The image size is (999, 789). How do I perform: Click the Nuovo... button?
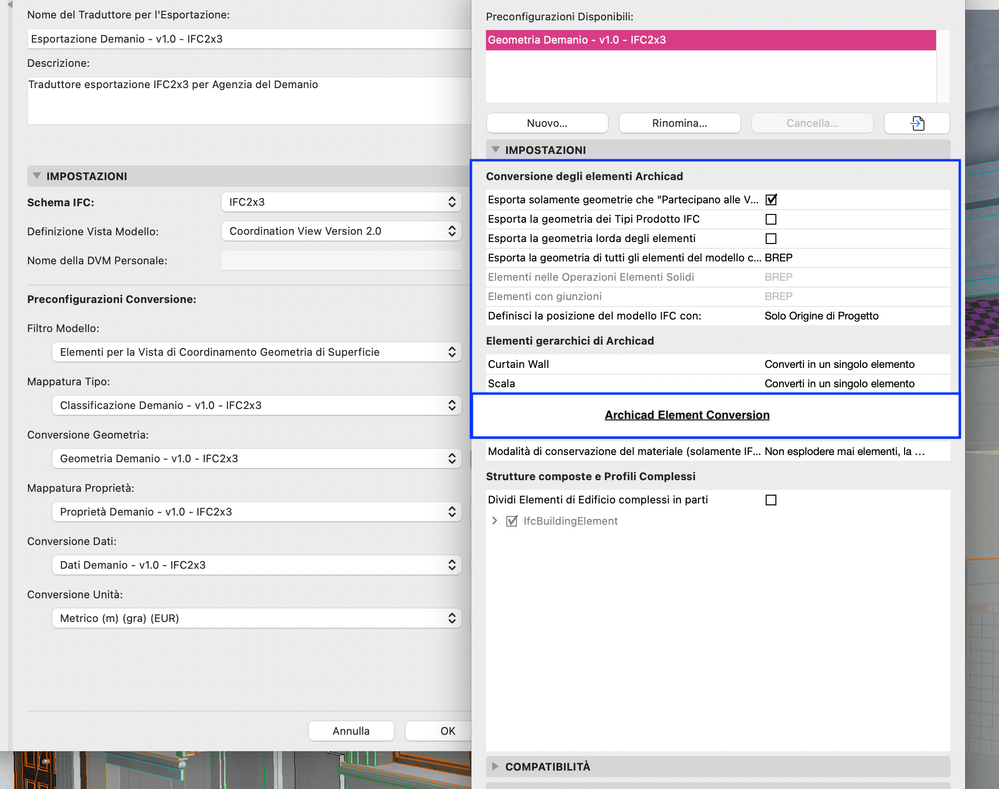pyautogui.click(x=547, y=123)
